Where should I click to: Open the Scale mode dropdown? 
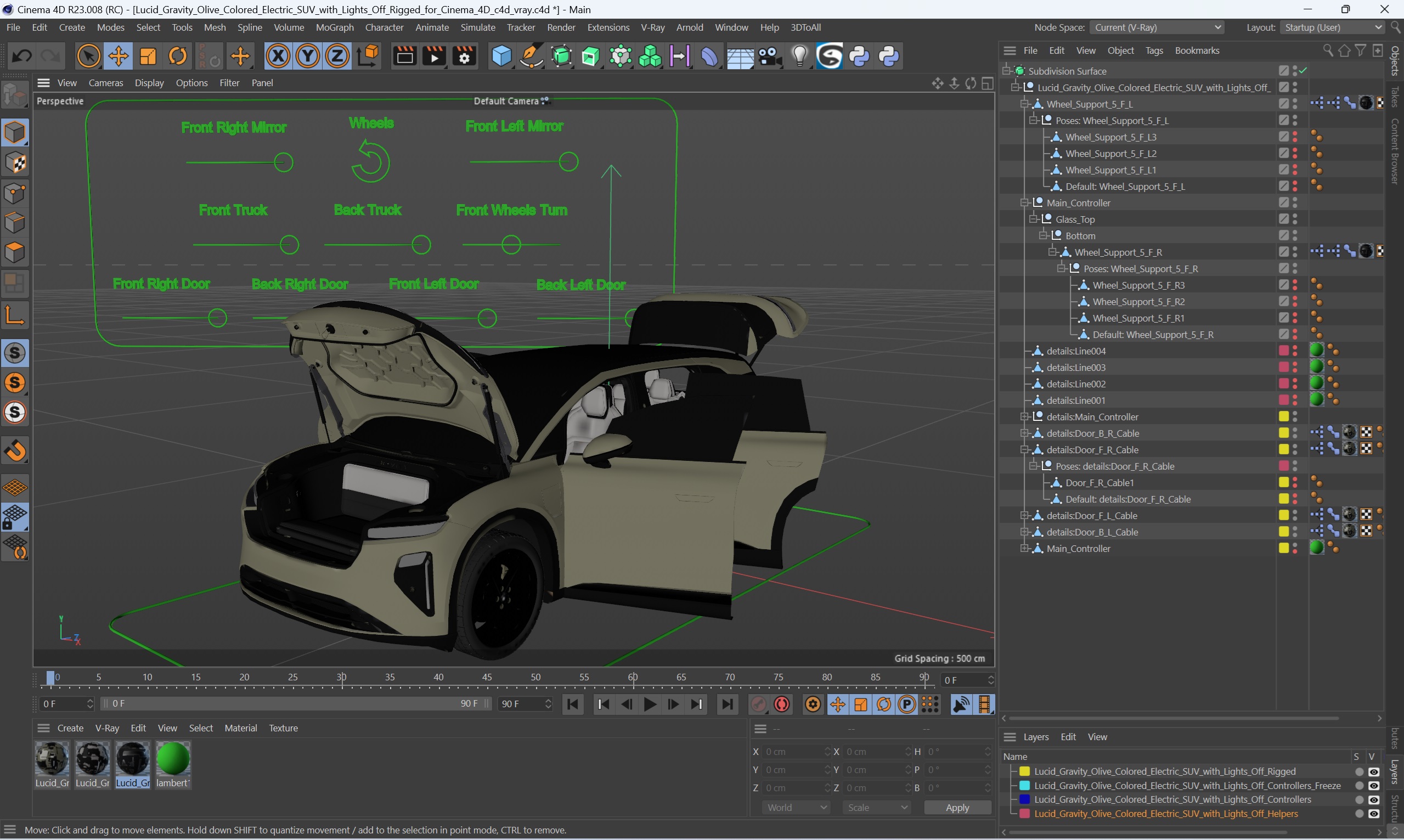[876, 807]
